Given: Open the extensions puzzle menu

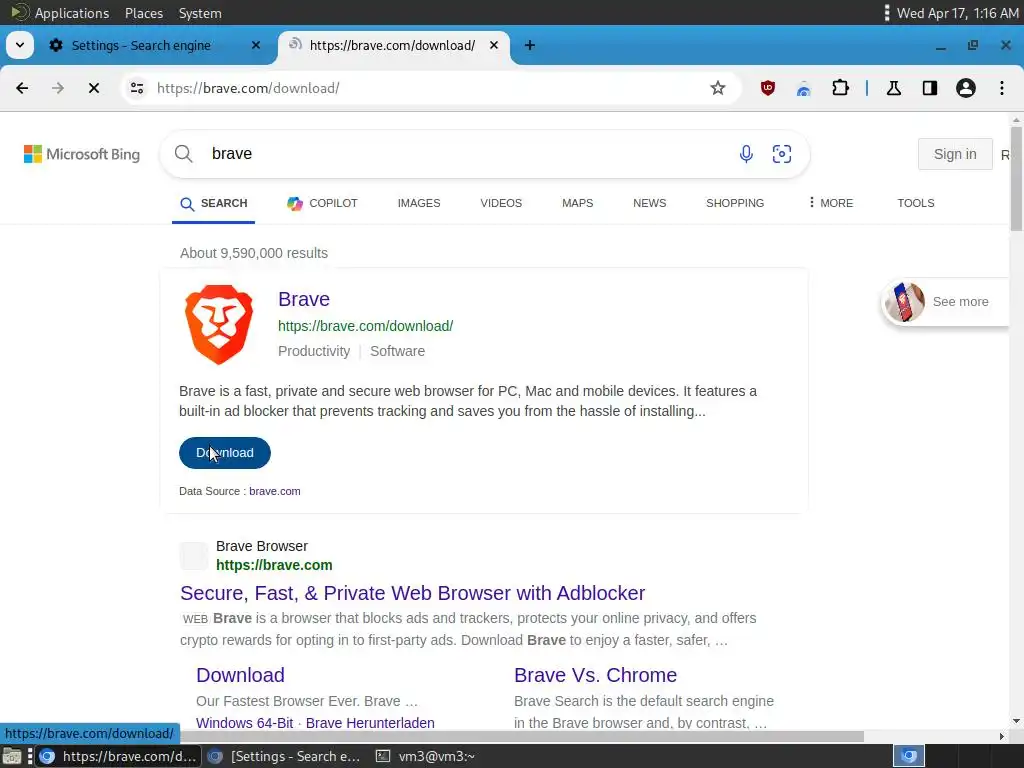Looking at the screenshot, I should pyautogui.click(x=840, y=88).
